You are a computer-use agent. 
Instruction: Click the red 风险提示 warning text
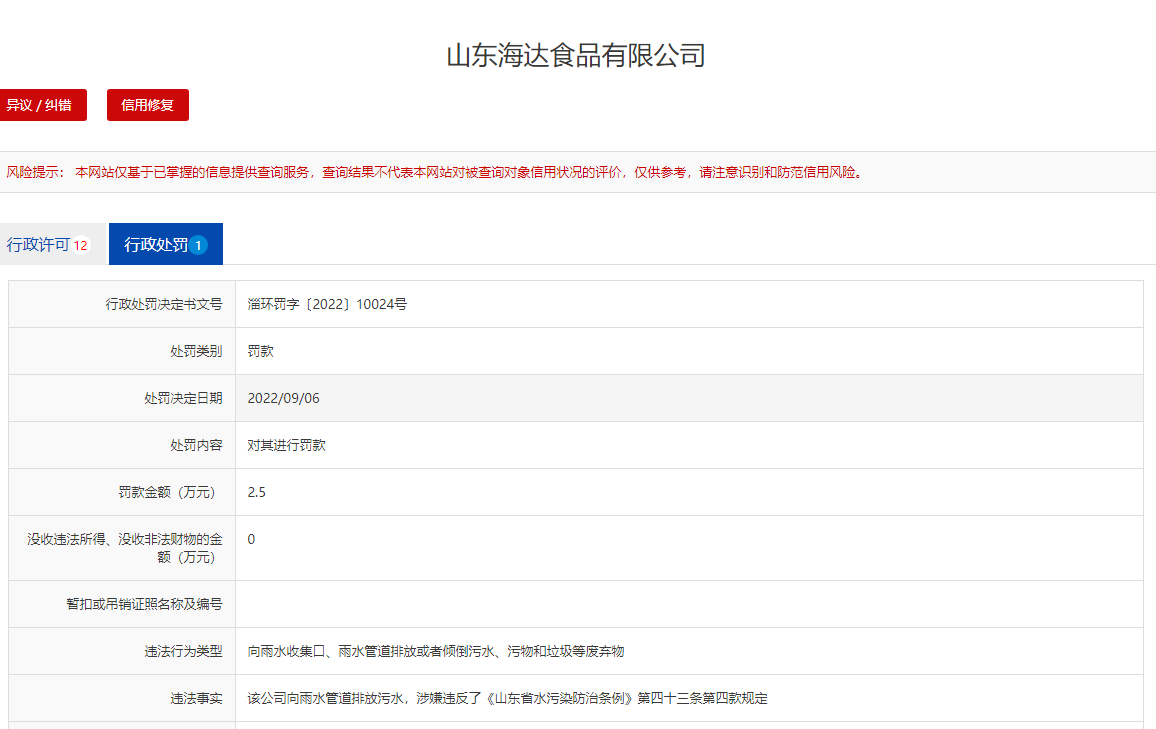[x=435, y=172]
